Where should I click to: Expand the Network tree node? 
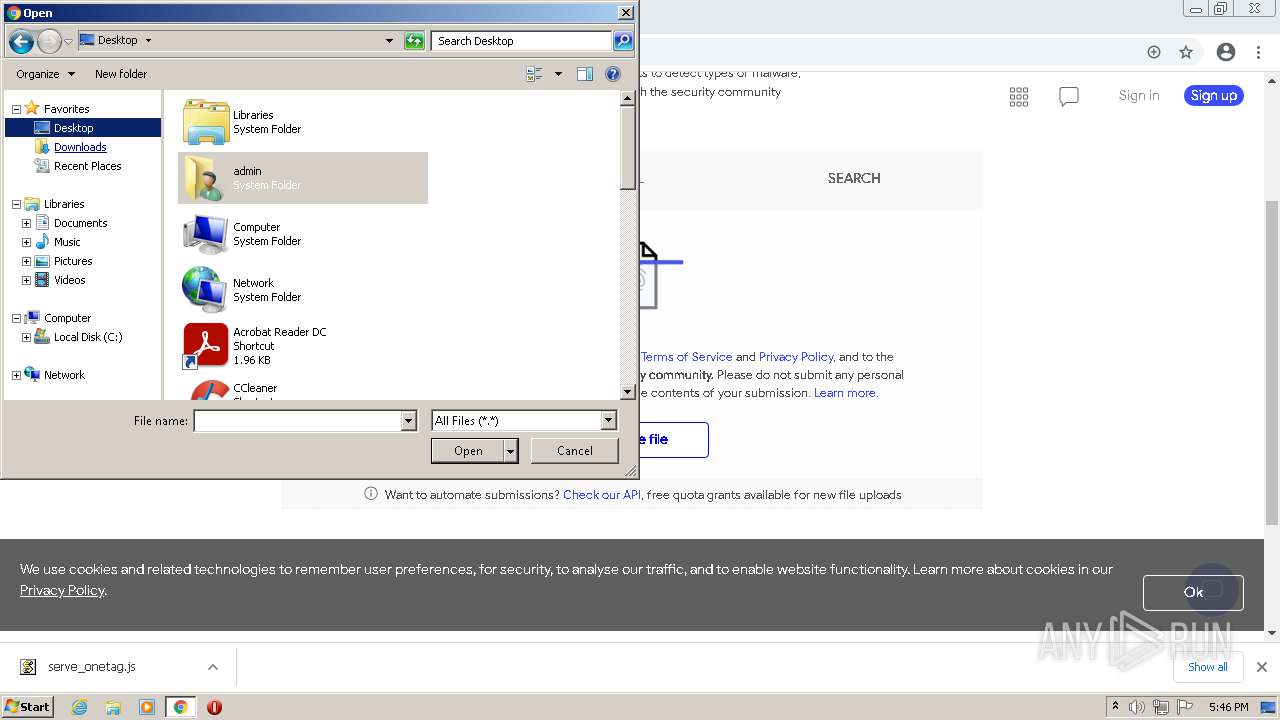tap(16, 375)
